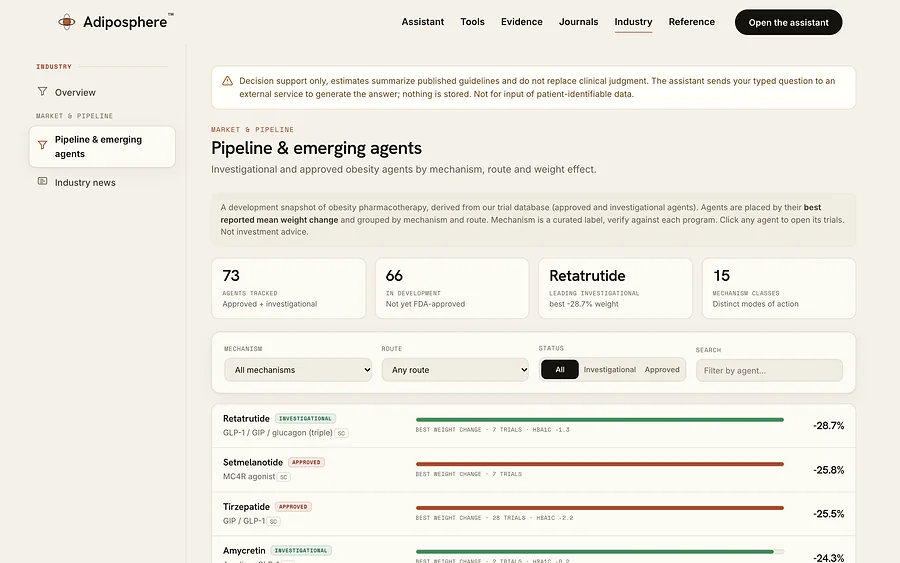Click the Investigational badge next to Amycretin
900x563 pixels.
coord(301,550)
